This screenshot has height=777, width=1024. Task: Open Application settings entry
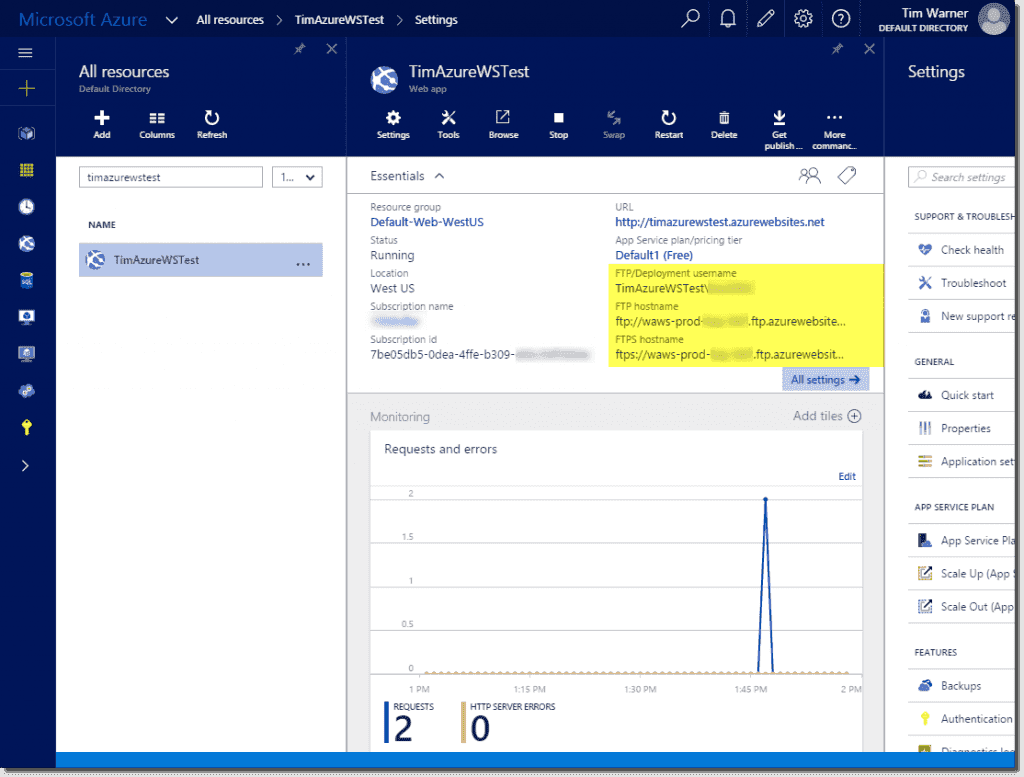pos(961,462)
